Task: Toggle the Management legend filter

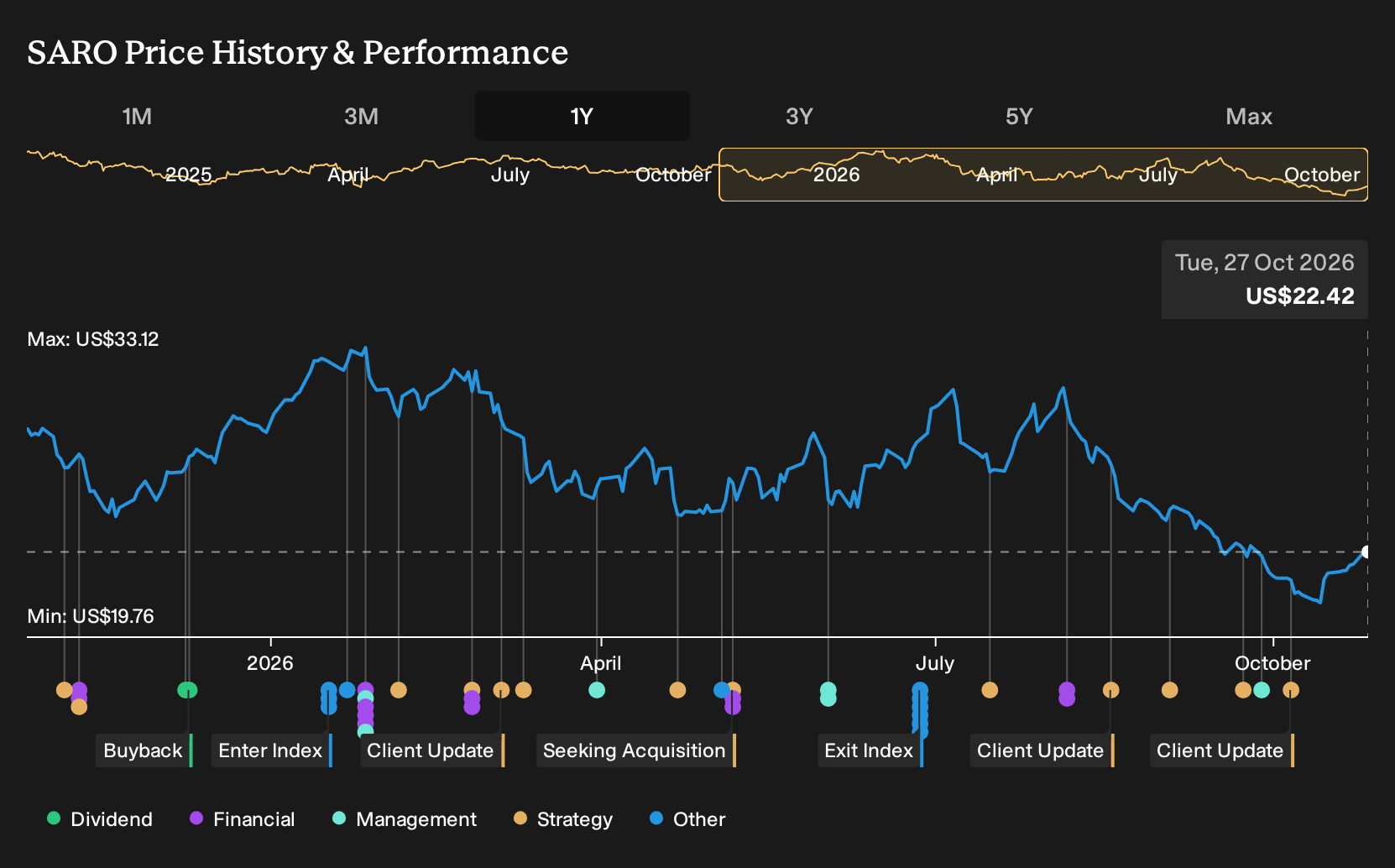Action: (405, 819)
